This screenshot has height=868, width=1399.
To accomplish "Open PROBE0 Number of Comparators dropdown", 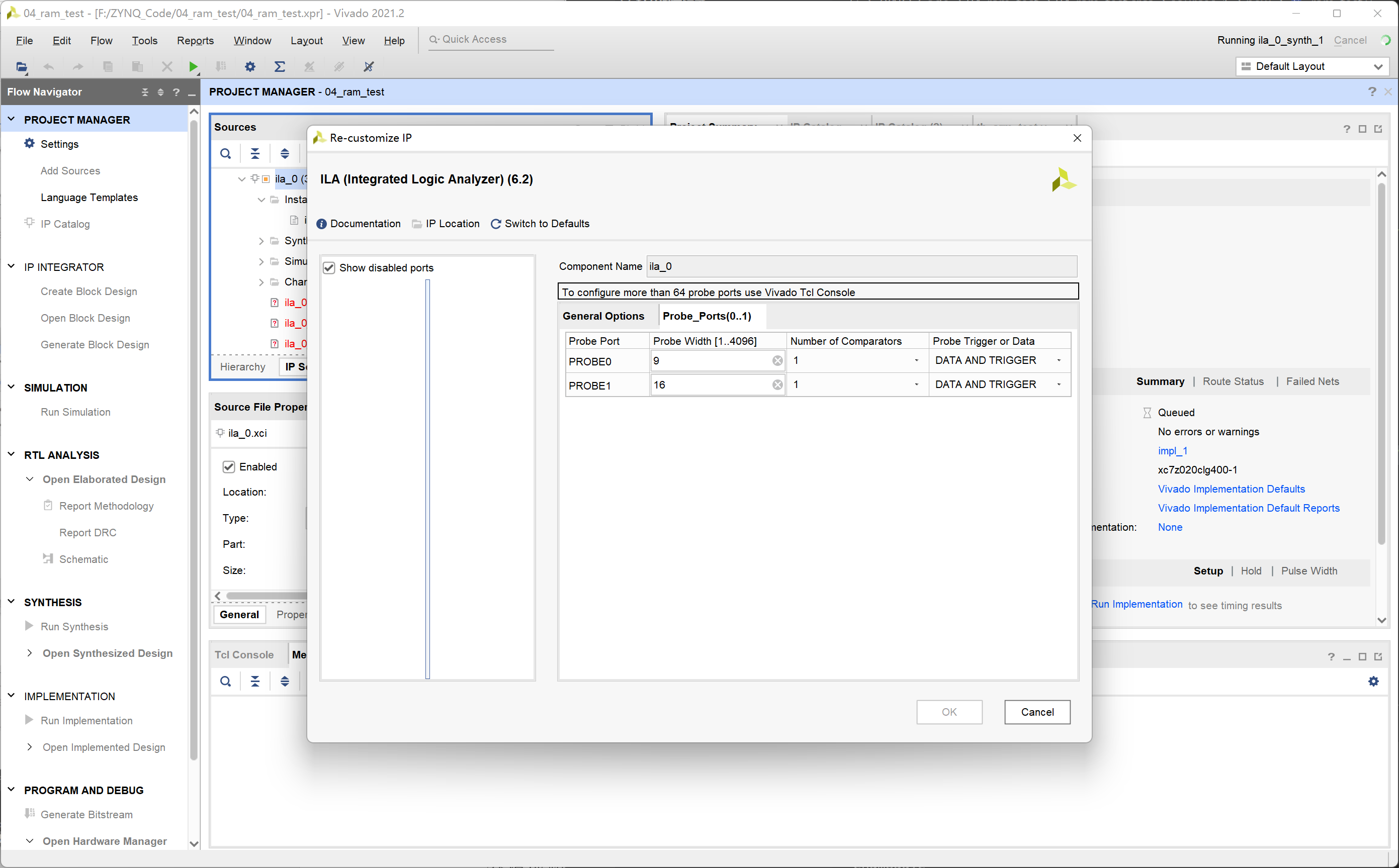I will 916,360.
